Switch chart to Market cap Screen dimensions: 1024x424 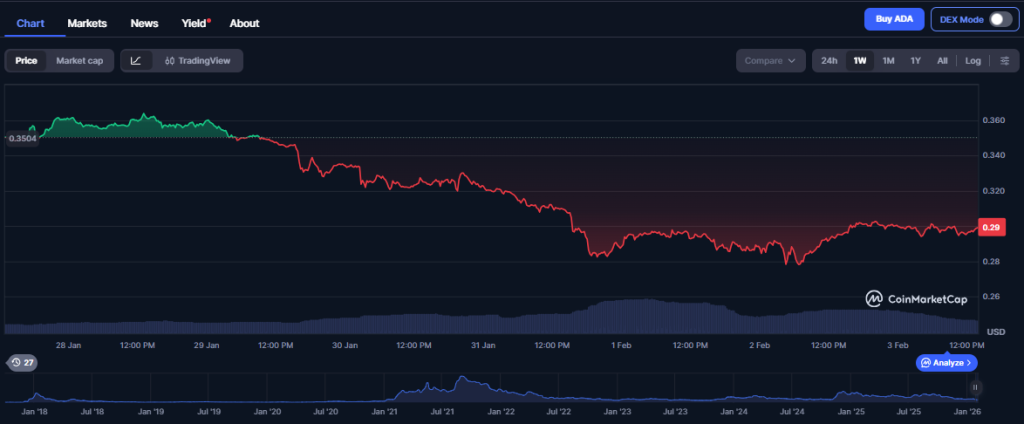(79, 61)
